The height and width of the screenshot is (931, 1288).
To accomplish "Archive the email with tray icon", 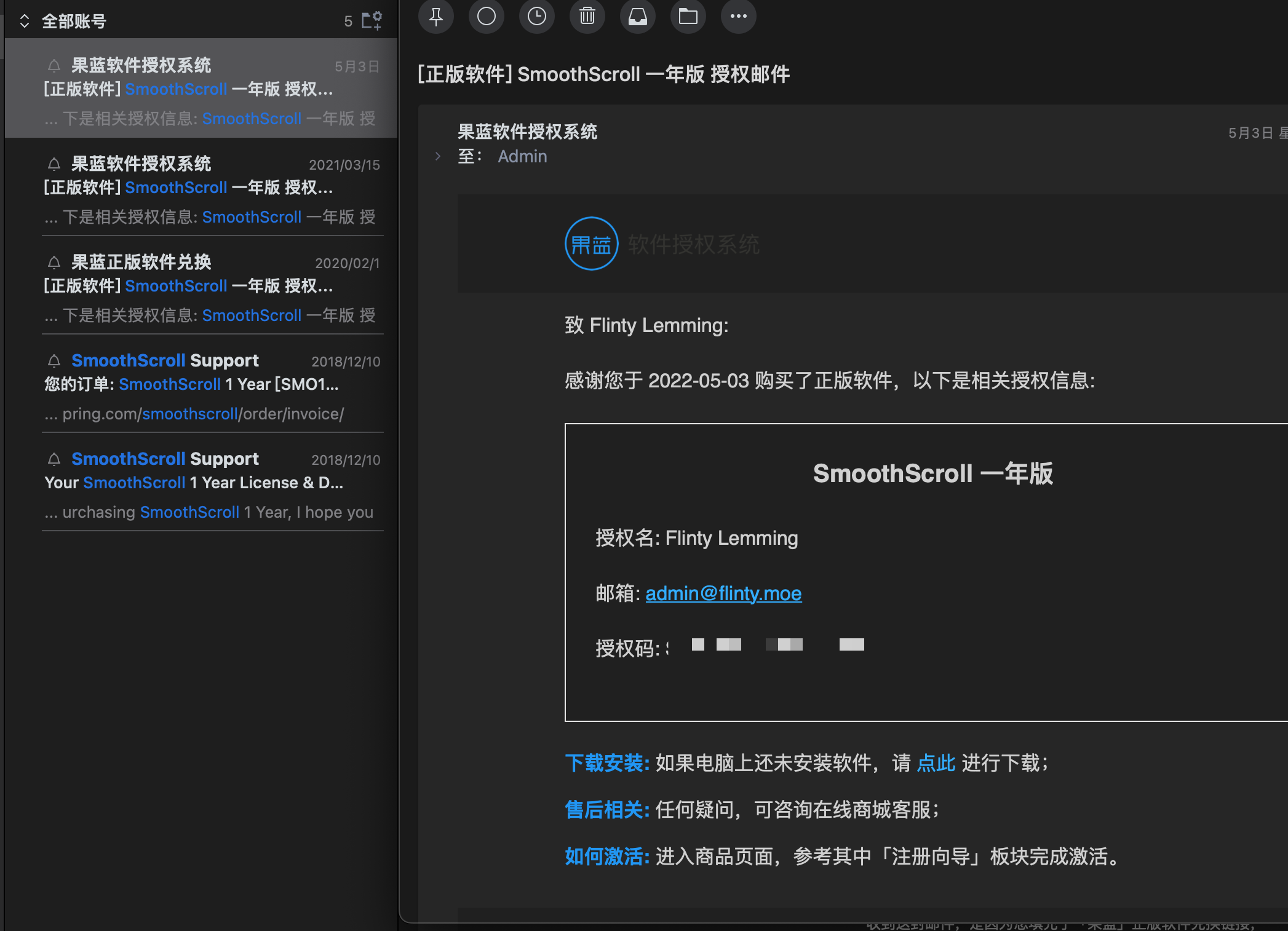I will tap(638, 17).
